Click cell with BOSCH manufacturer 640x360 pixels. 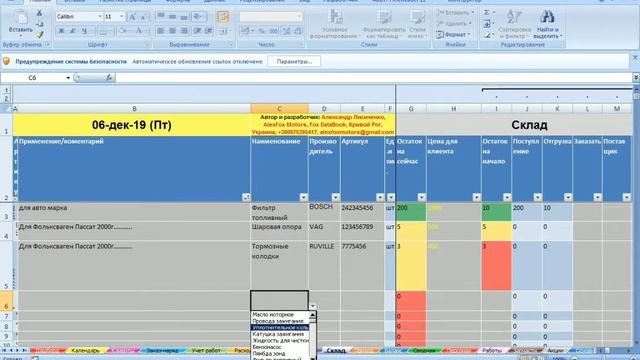click(324, 212)
